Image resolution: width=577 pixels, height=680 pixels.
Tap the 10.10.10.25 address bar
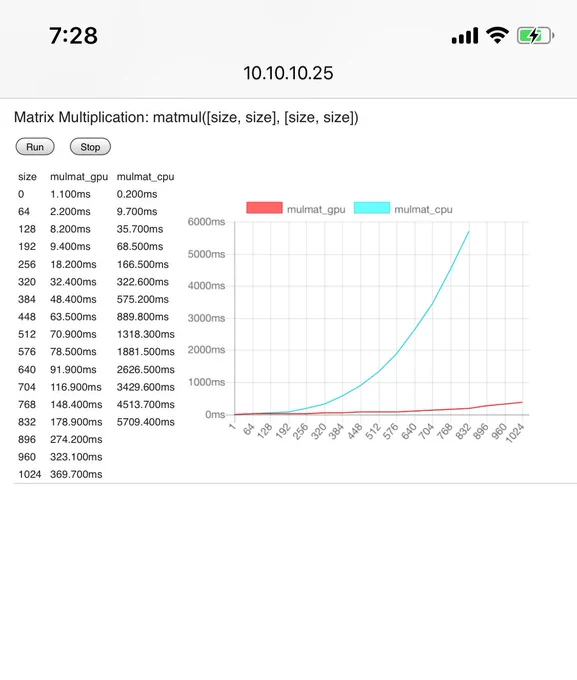point(288,73)
